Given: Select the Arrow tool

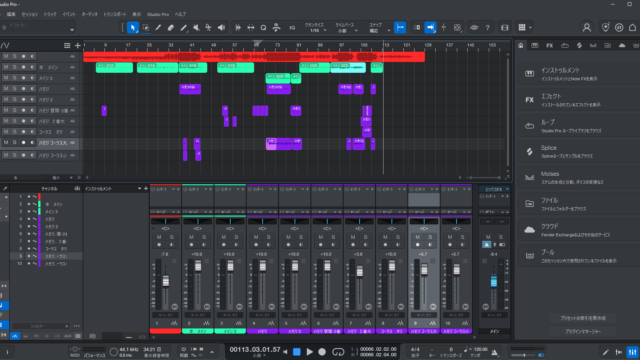Looking at the screenshot, I should pos(133,28).
